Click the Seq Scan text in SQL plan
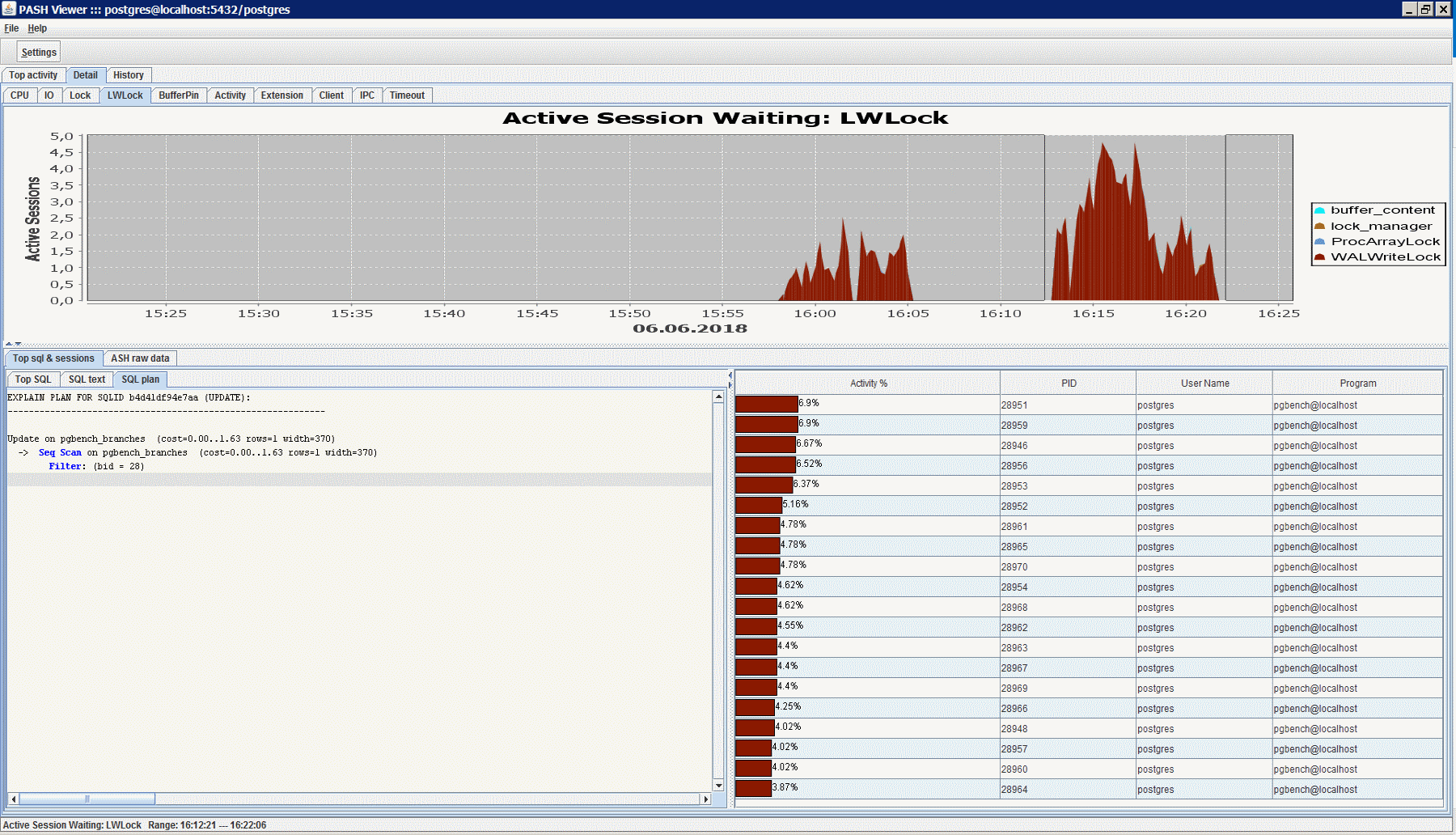This screenshot has width=1456, height=835. pyautogui.click(x=60, y=452)
